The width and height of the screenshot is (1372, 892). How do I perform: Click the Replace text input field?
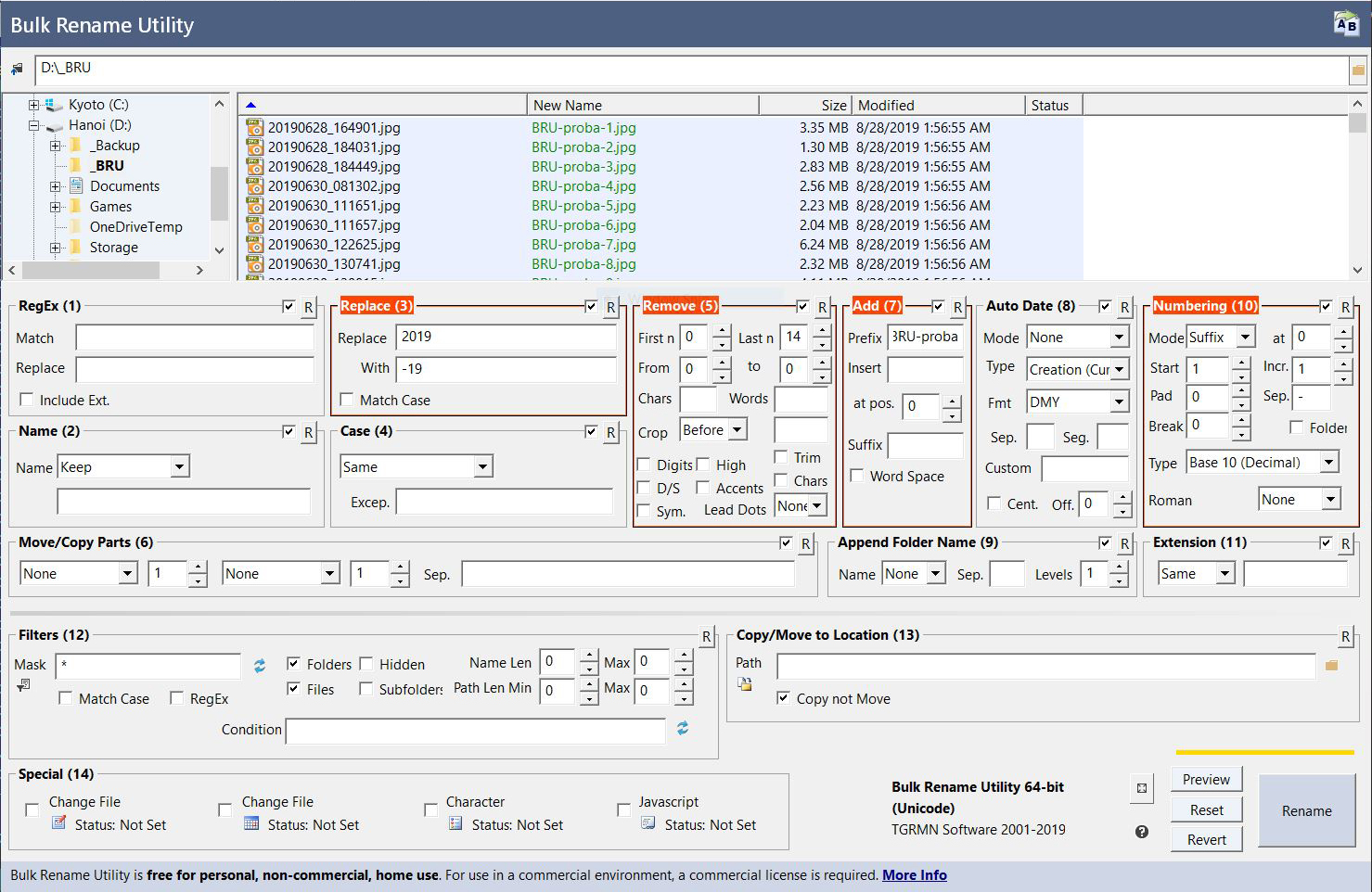coord(506,338)
